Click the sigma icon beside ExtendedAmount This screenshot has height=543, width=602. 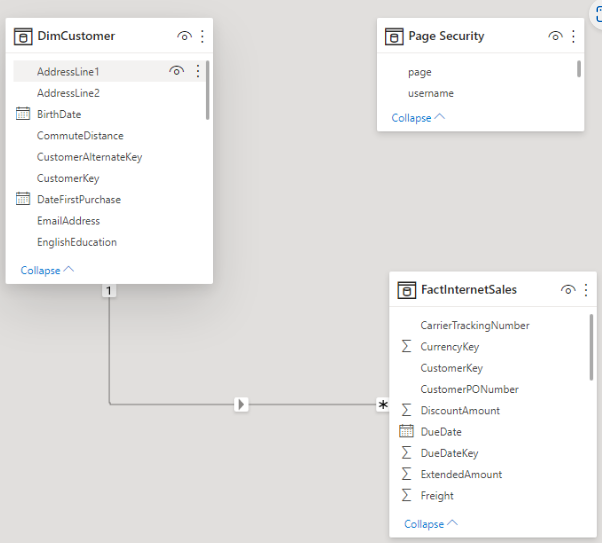(x=406, y=474)
